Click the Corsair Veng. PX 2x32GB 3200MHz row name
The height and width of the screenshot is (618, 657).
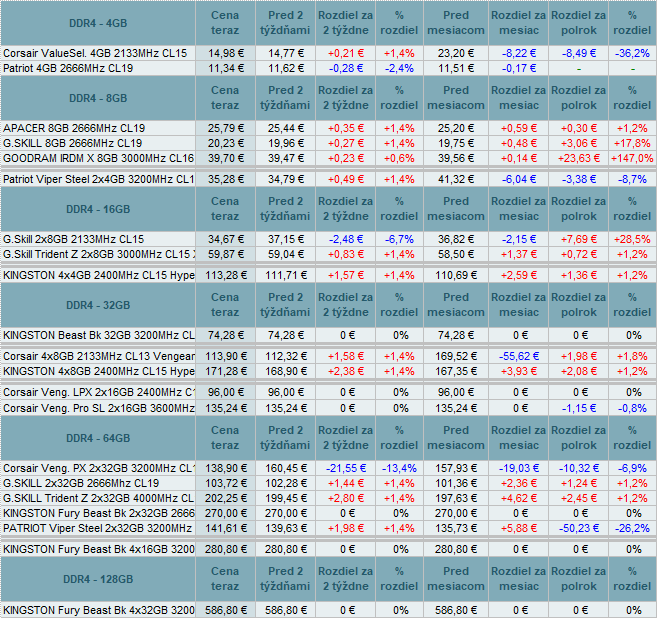pyautogui.click(x=98, y=468)
